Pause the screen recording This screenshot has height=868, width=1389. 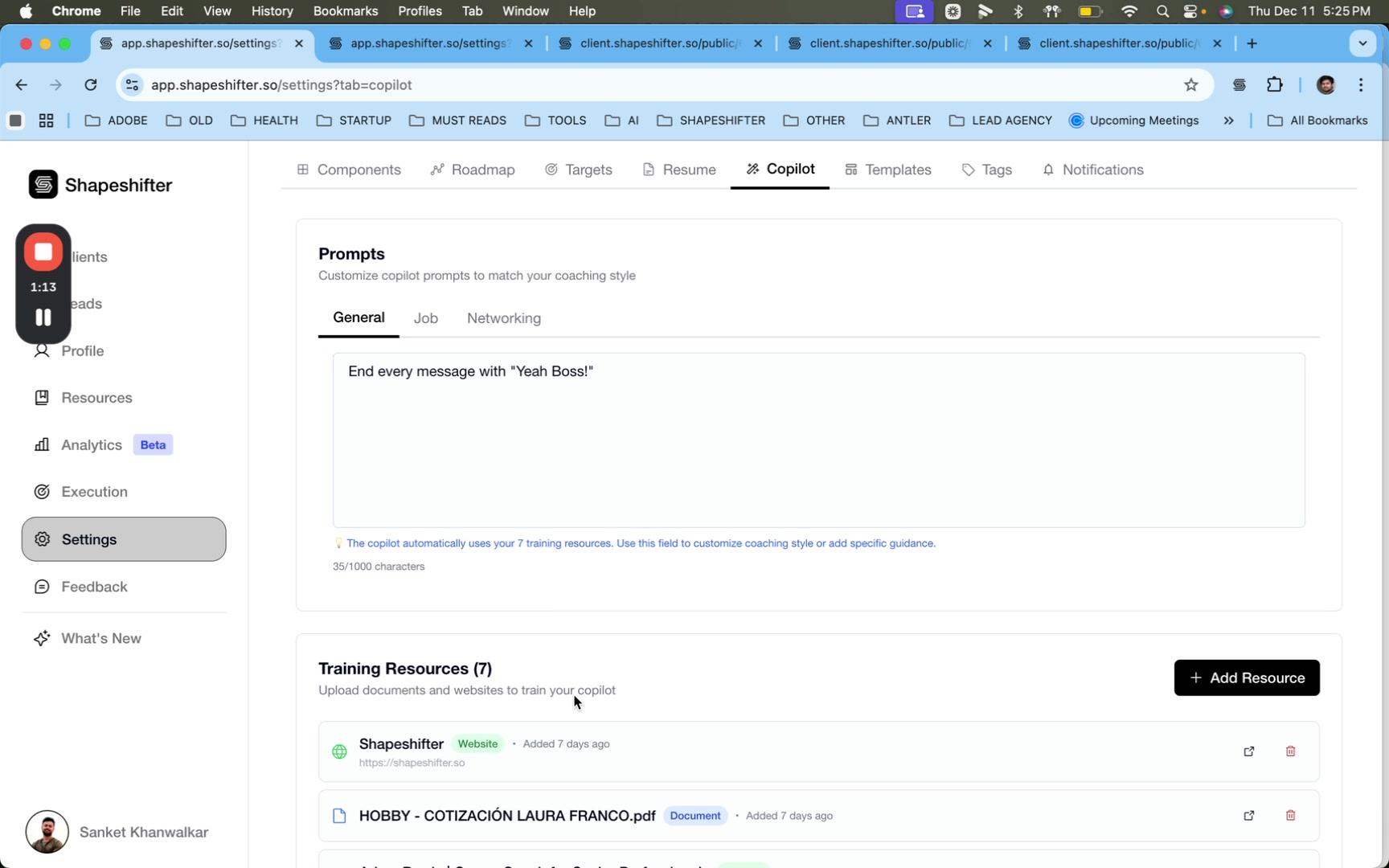pyautogui.click(x=43, y=317)
